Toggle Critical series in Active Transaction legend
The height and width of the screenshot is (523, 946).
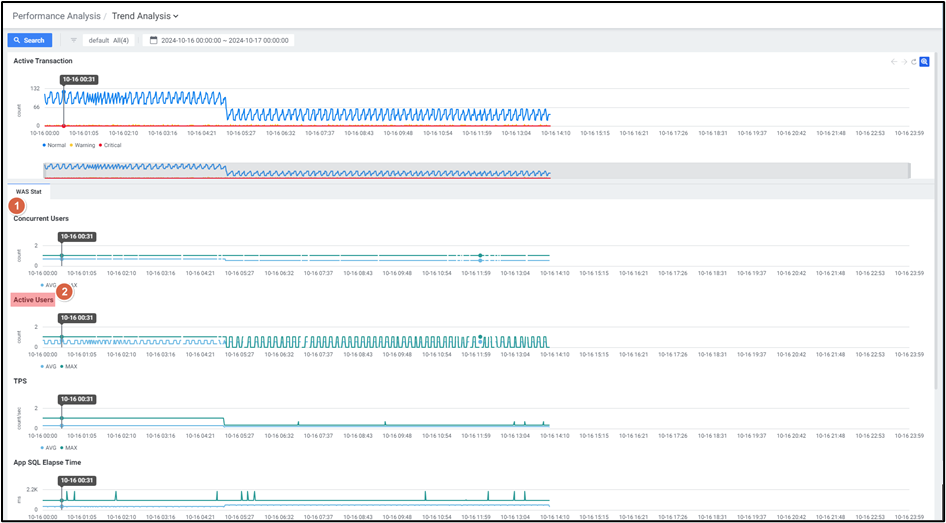[111, 145]
